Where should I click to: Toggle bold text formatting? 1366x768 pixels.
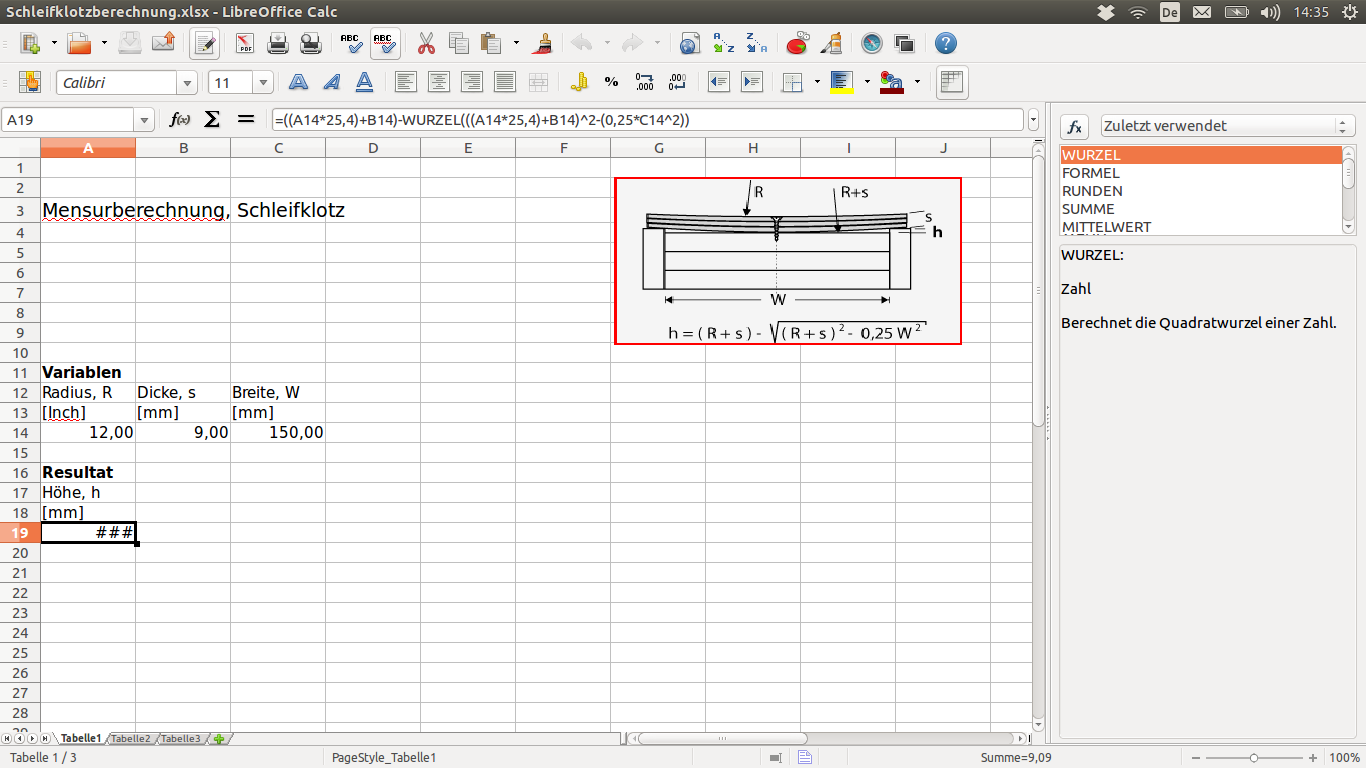point(298,83)
